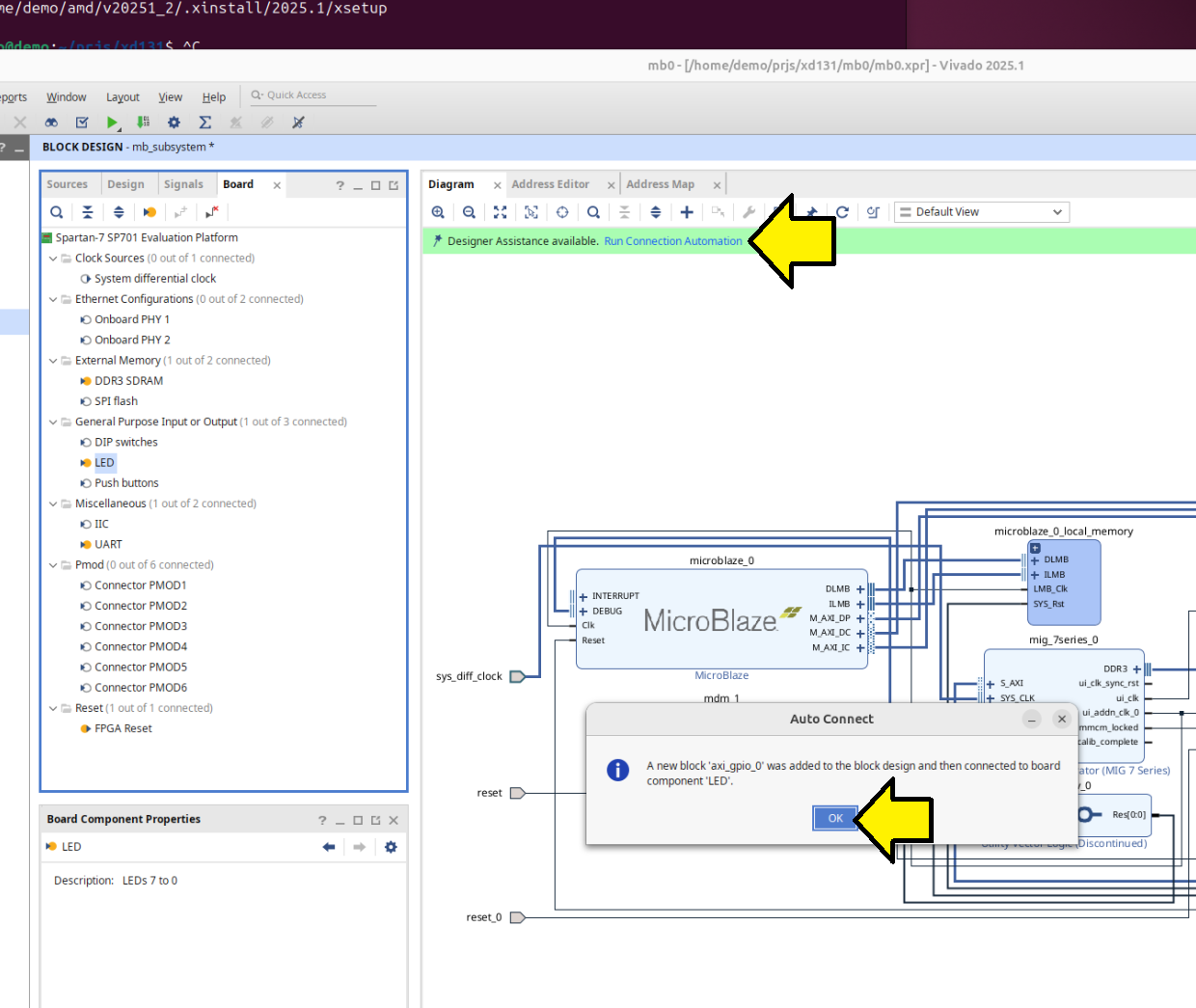Click Generate Bitstream toolbar icon
The height and width of the screenshot is (1008, 1196).
click(144, 123)
